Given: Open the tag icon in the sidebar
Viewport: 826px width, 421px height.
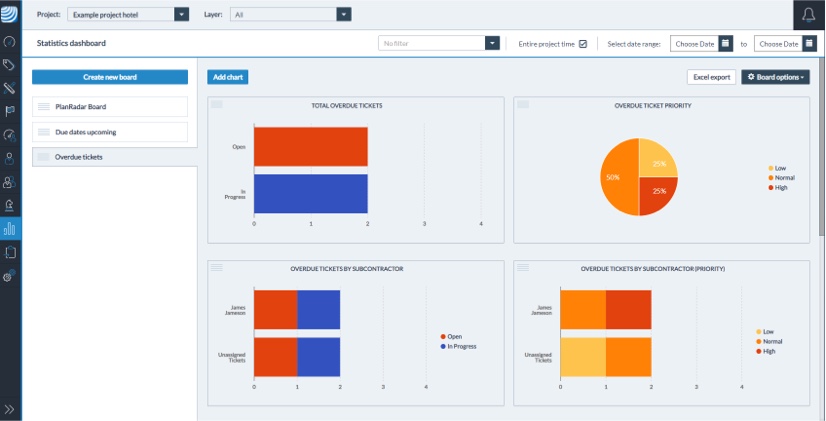Looking at the screenshot, I should 10,65.
